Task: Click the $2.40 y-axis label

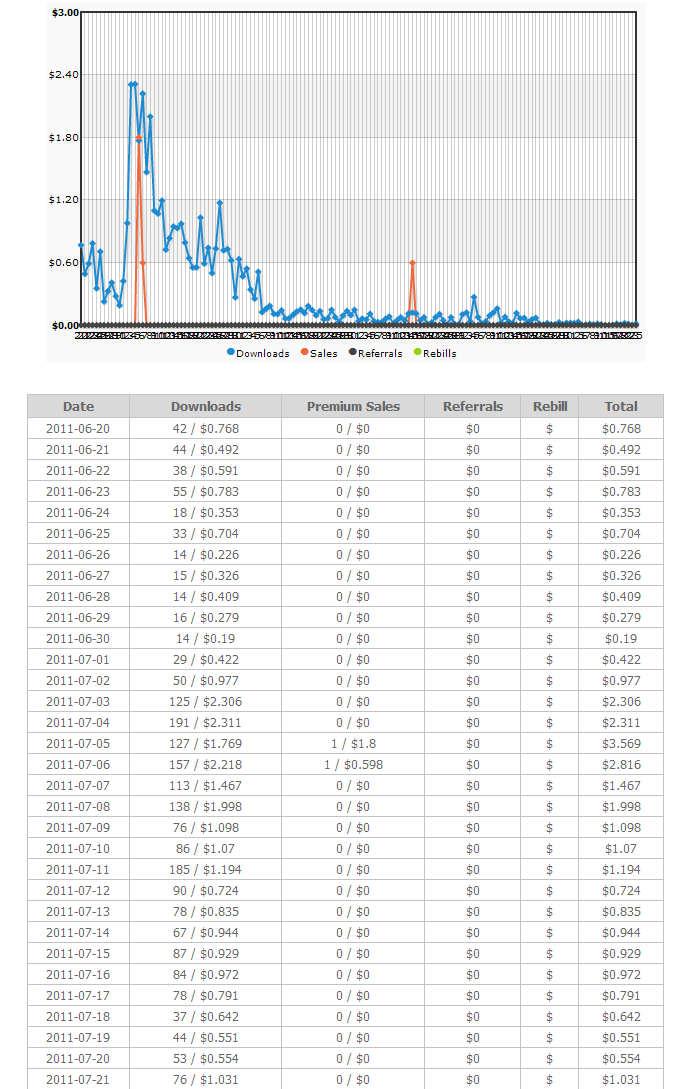Action: pos(63,74)
